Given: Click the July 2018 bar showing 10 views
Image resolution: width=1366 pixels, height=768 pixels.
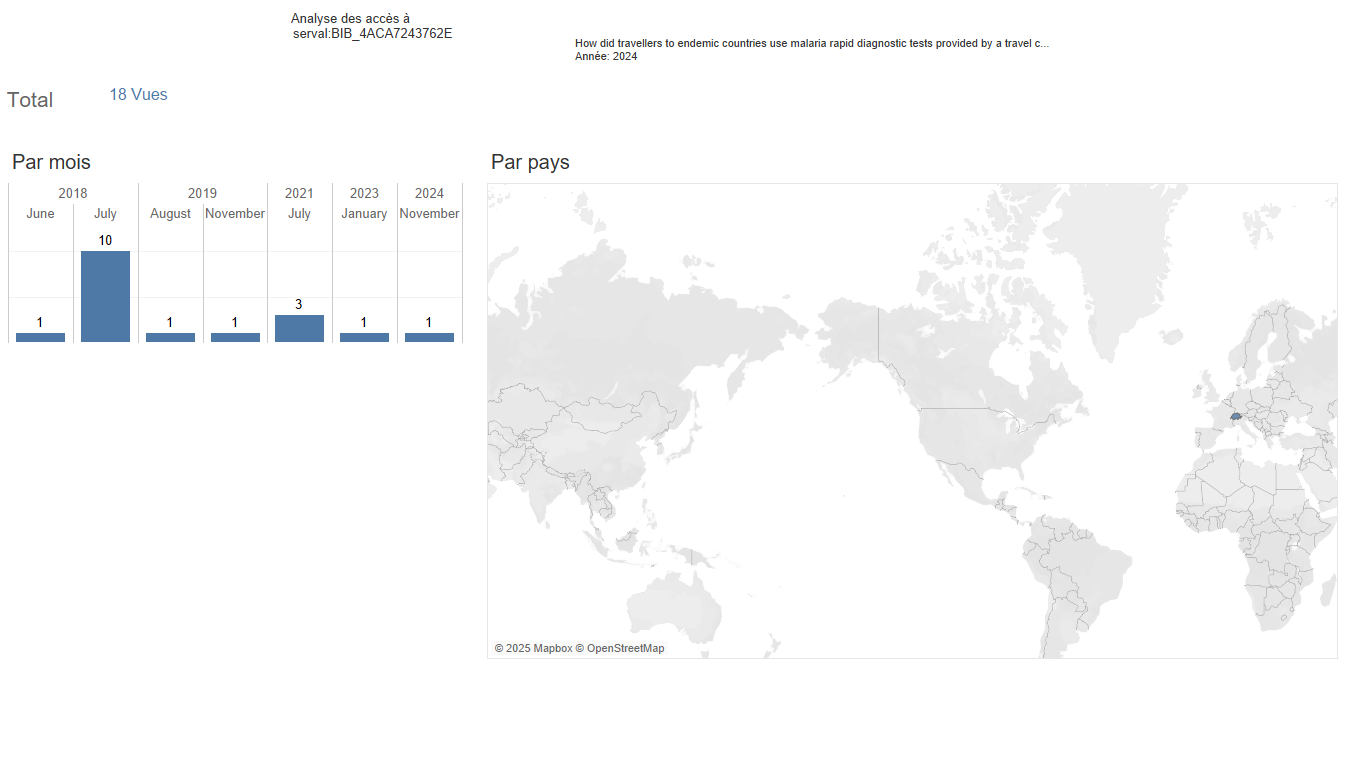Looking at the screenshot, I should point(105,296).
